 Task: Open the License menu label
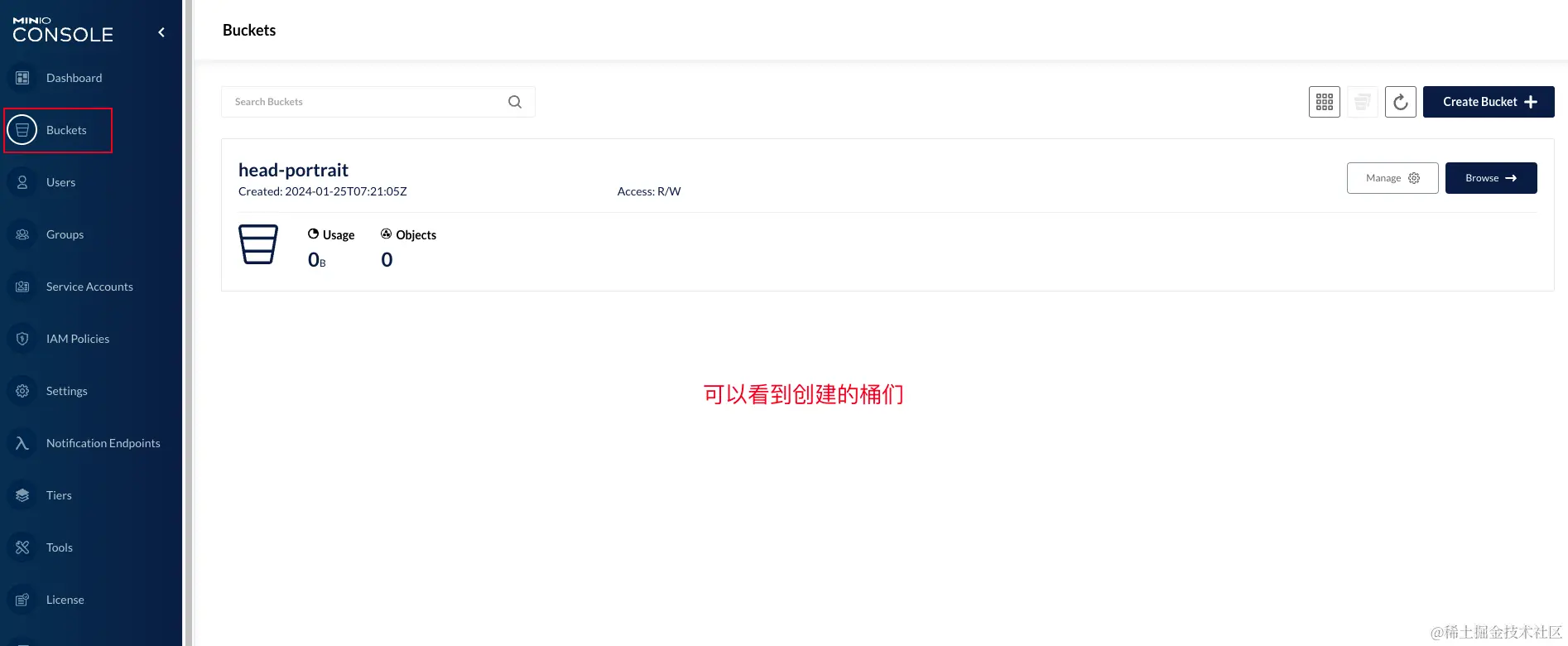[65, 600]
